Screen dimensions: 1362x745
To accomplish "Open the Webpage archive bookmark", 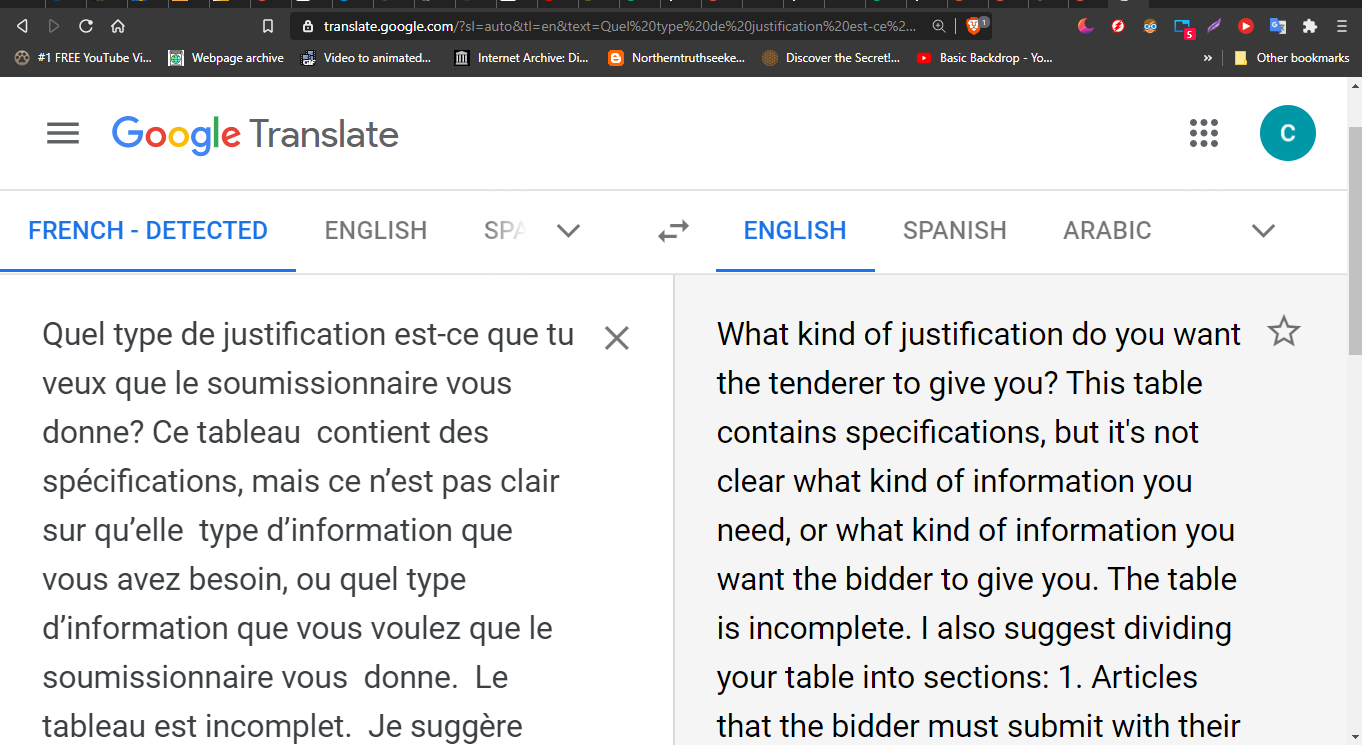I will pyautogui.click(x=226, y=58).
